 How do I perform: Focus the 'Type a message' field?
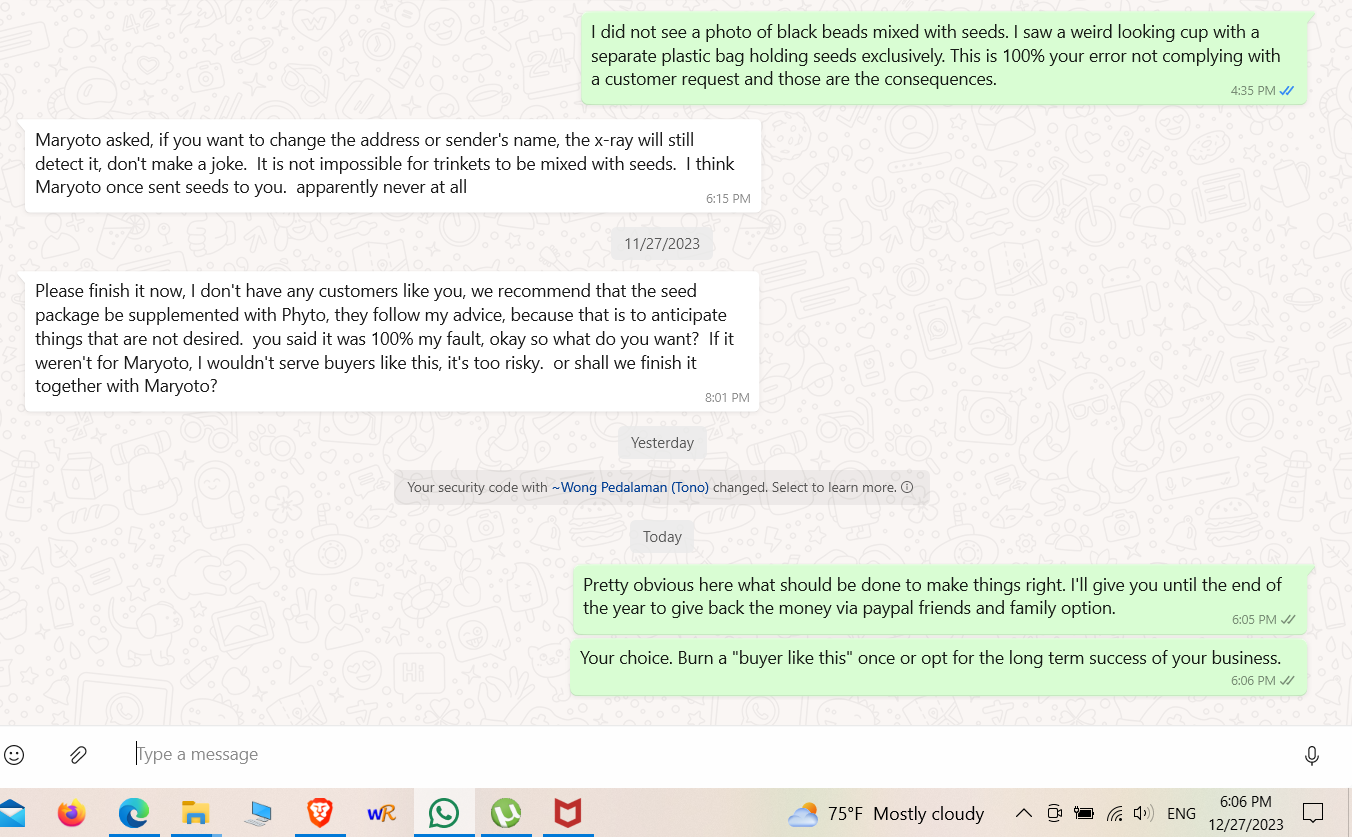pos(710,755)
